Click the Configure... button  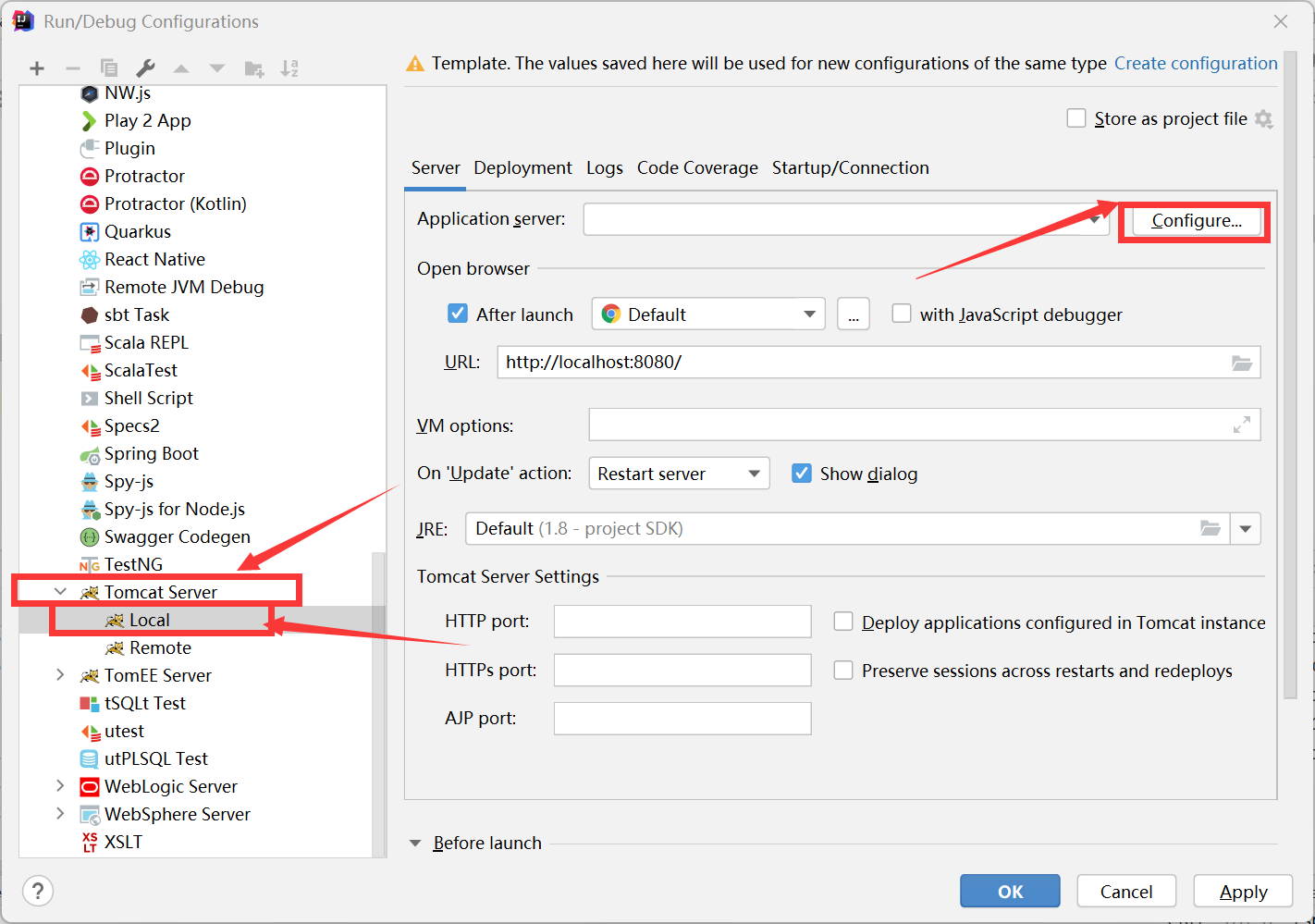1197,221
